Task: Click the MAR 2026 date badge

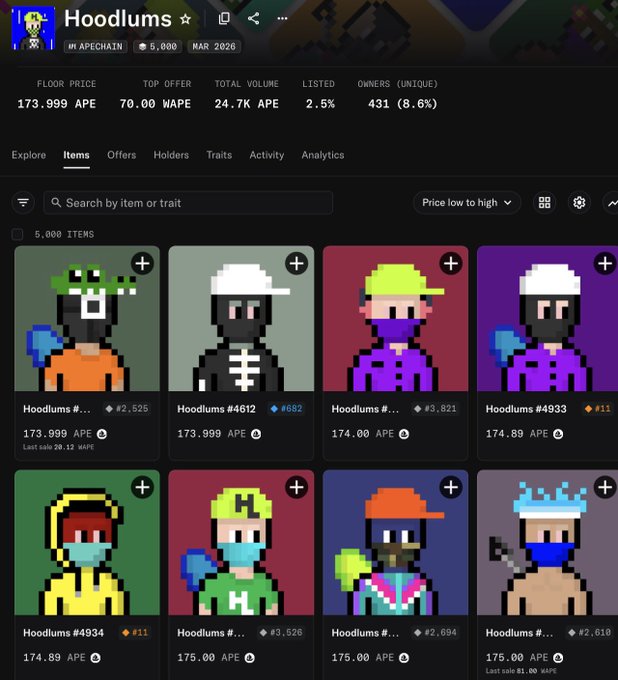Action: coord(214,46)
